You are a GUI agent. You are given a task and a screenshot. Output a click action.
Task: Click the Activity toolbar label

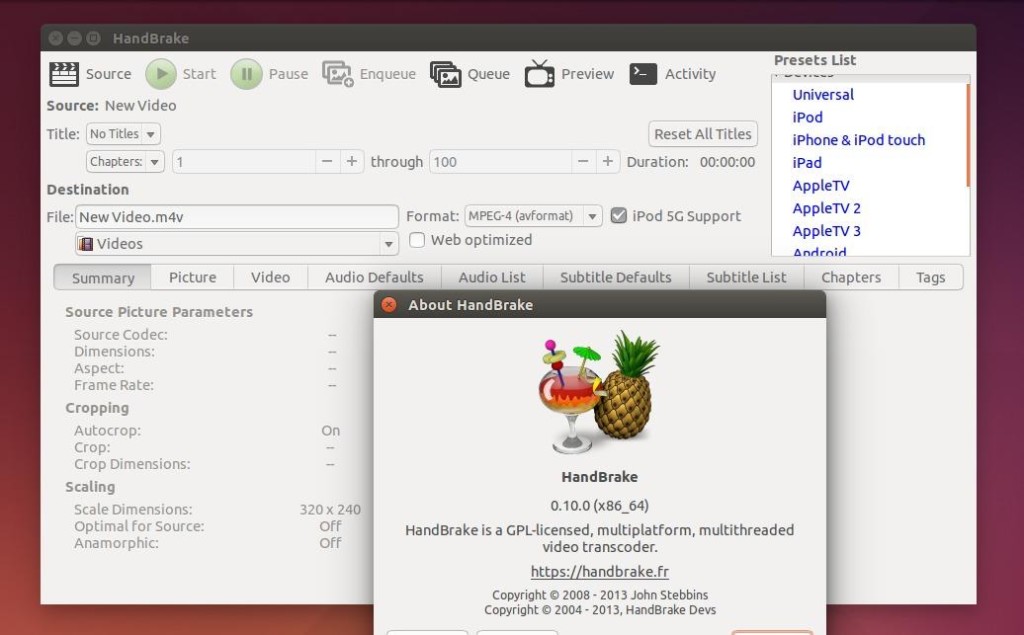690,74
